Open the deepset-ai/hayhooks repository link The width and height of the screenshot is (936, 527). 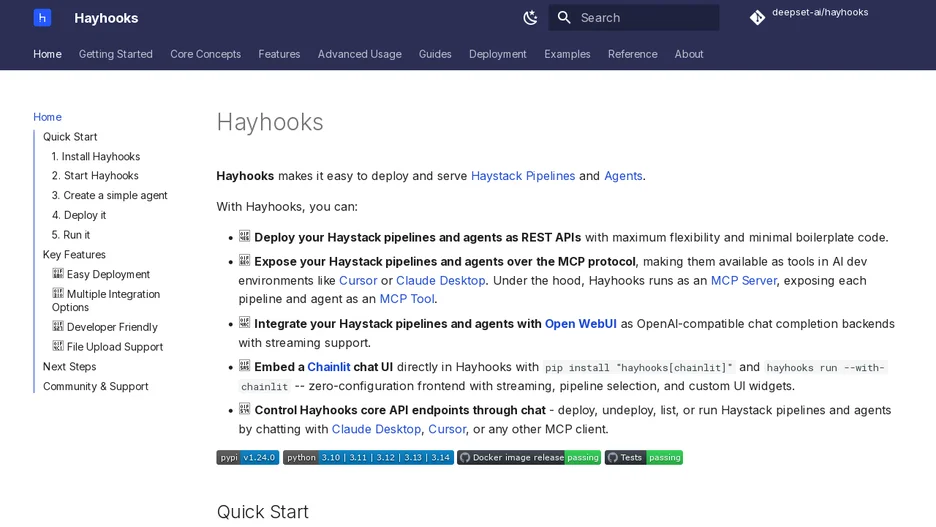pyautogui.click(x=820, y=12)
